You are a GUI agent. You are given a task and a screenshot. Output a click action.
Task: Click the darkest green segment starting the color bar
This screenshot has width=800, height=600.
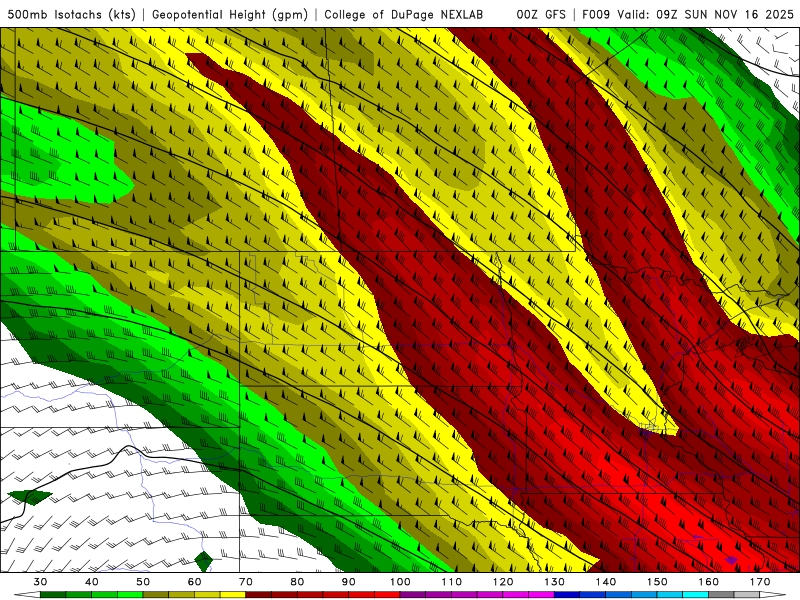click(53, 595)
